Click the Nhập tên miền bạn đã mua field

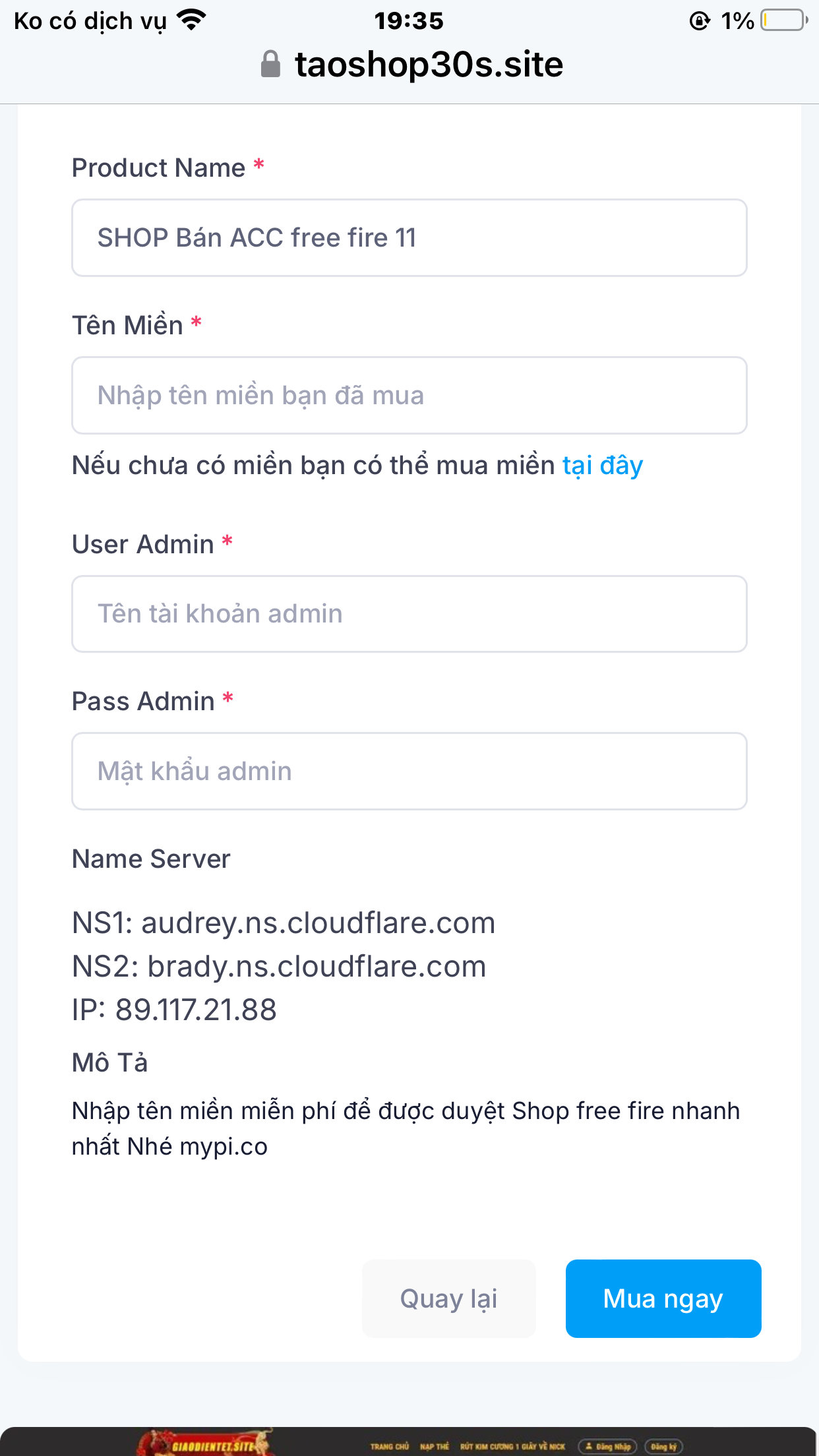pos(409,394)
